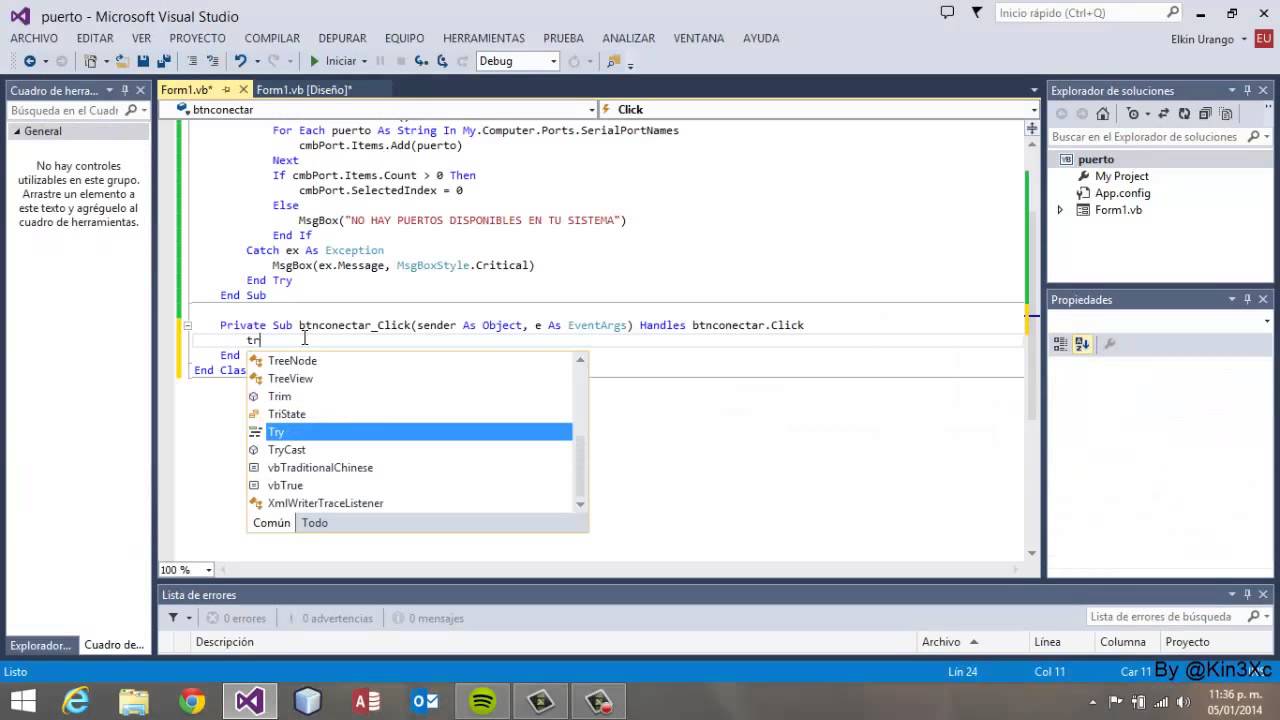Click the IntelliSense list vertical scrollbar

[580, 432]
